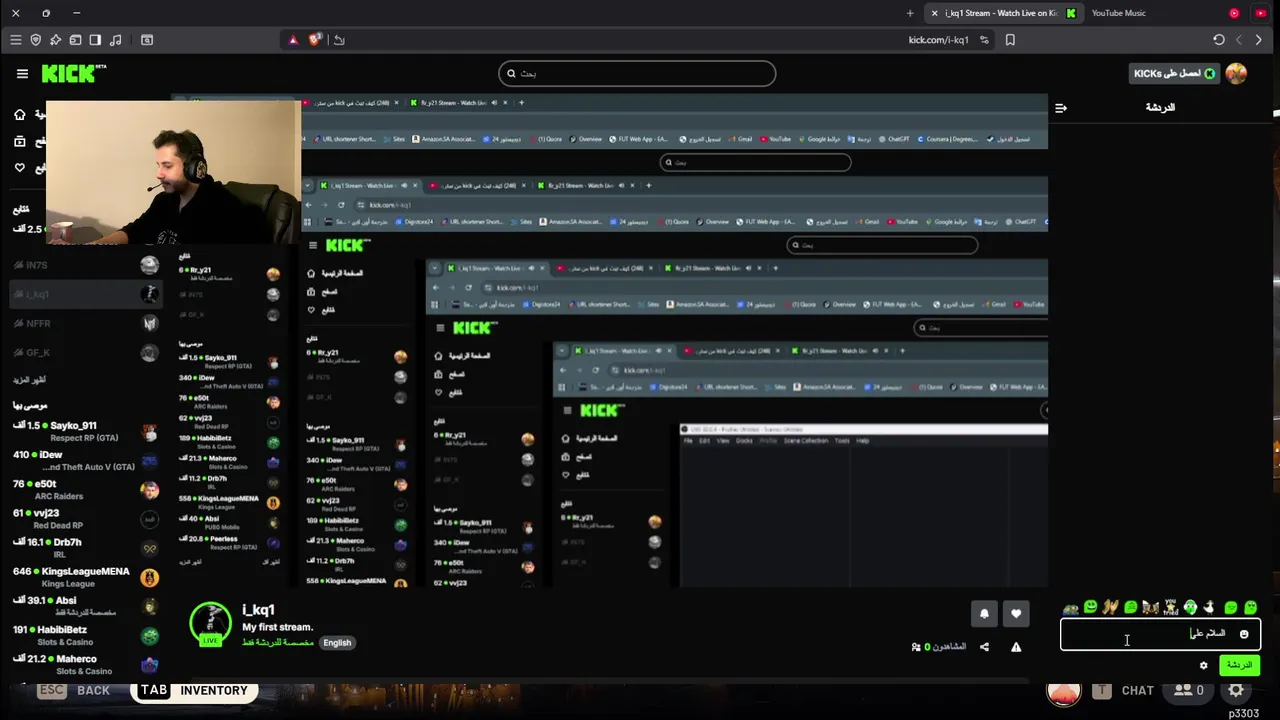Open the user profile avatar menu
This screenshot has height=720, width=1280.
pos(1236,73)
